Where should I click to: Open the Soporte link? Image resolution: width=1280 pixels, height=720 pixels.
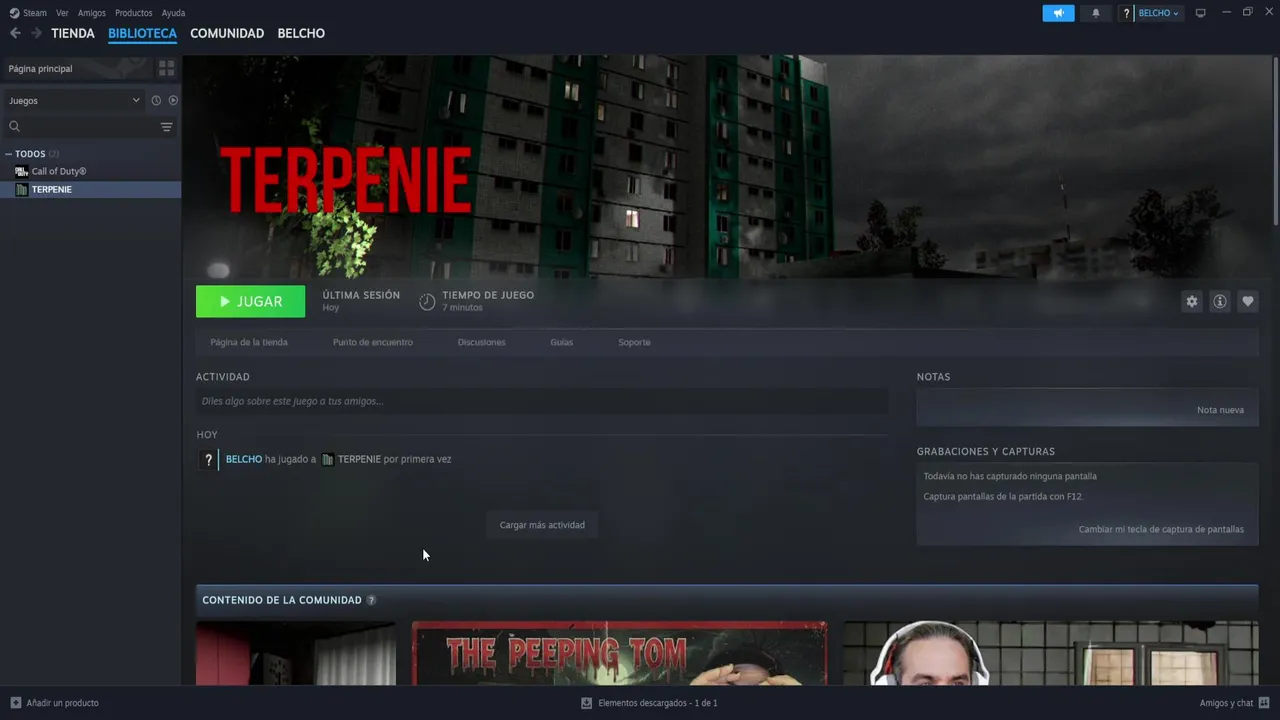point(634,342)
